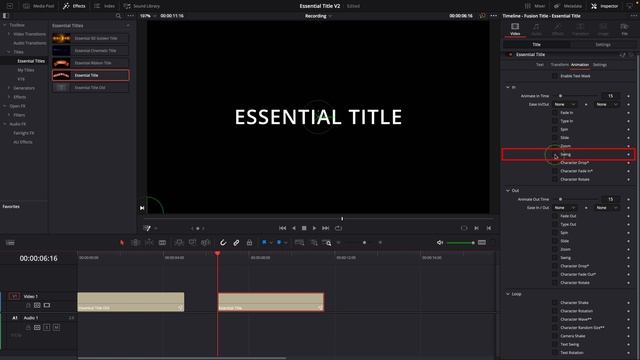Open viewer zoom percentage dropdown
The height and width of the screenshot is (360, 640).
[x=147, y=16]
